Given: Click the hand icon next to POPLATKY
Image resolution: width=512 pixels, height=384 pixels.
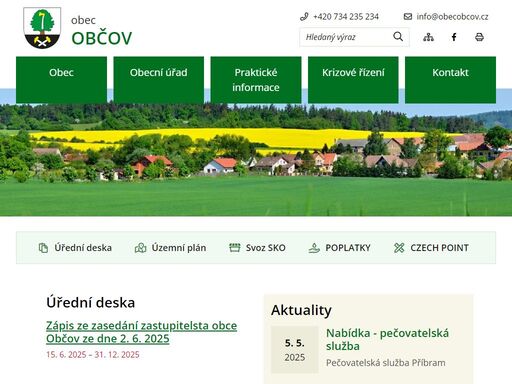Looking at the screenshot, I should 314,248.
